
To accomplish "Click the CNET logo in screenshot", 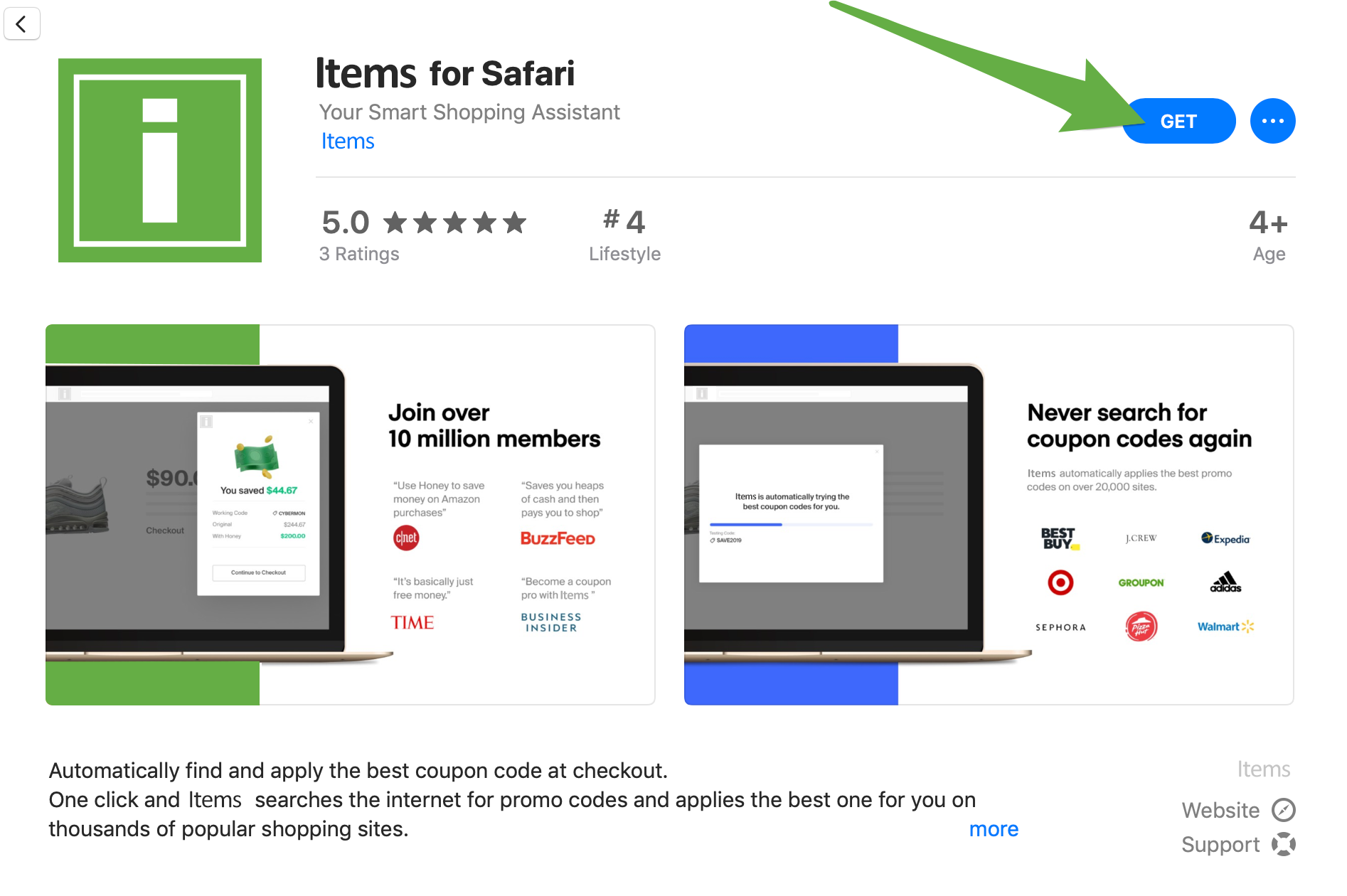I will tap(406, 538).
